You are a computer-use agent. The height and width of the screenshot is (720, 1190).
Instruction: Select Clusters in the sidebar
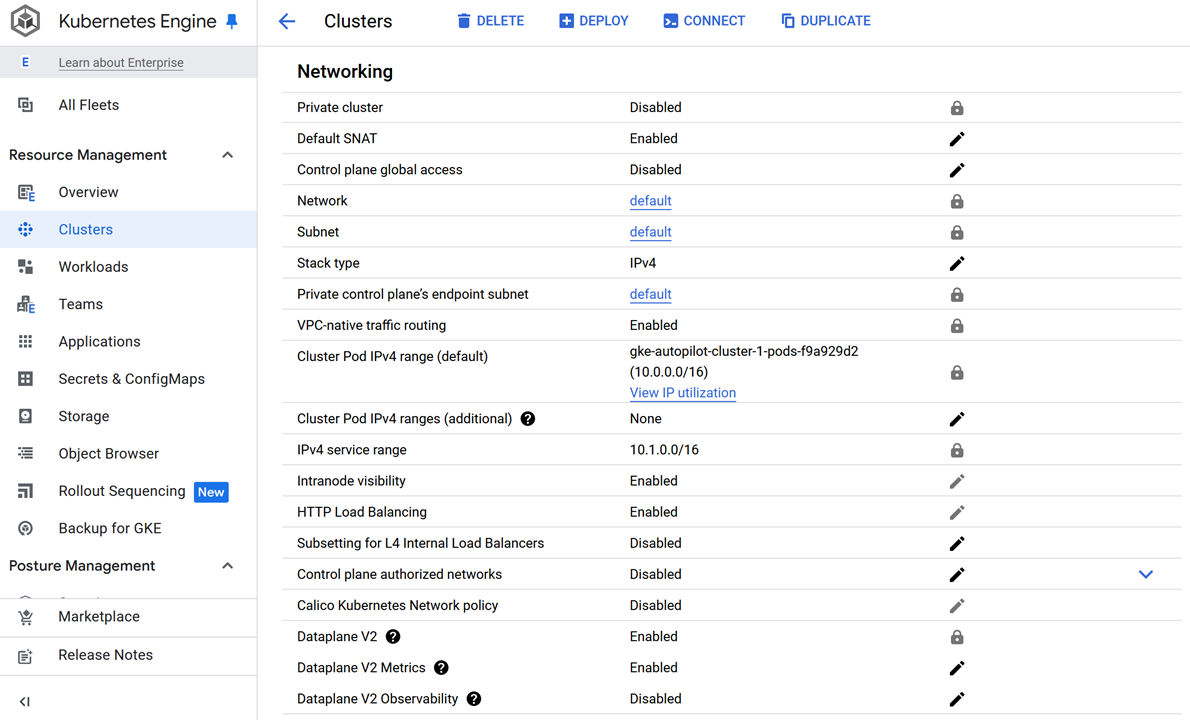pyautogui.click(x=128, y=229)
